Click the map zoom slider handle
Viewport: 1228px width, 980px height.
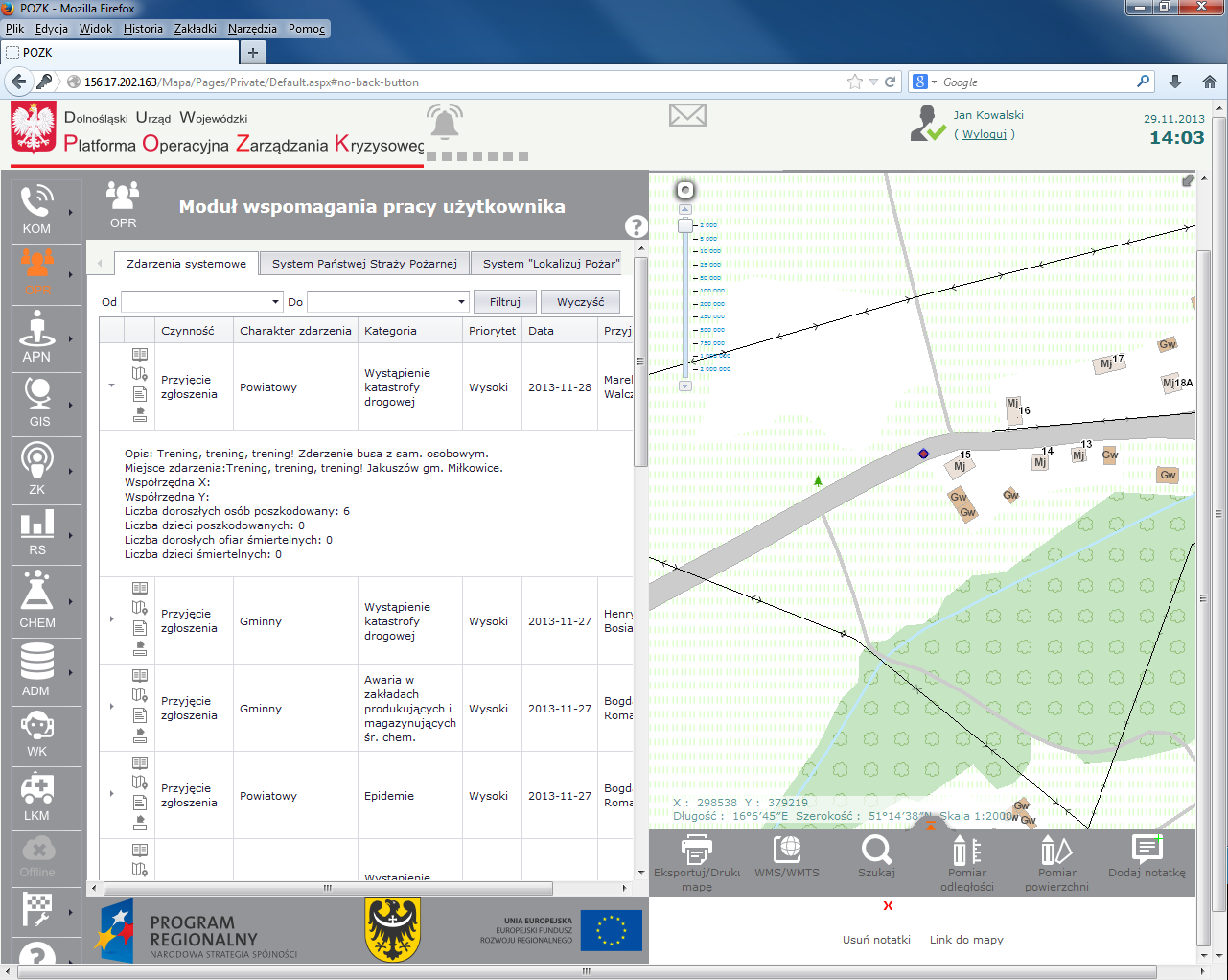click(684, 226)
